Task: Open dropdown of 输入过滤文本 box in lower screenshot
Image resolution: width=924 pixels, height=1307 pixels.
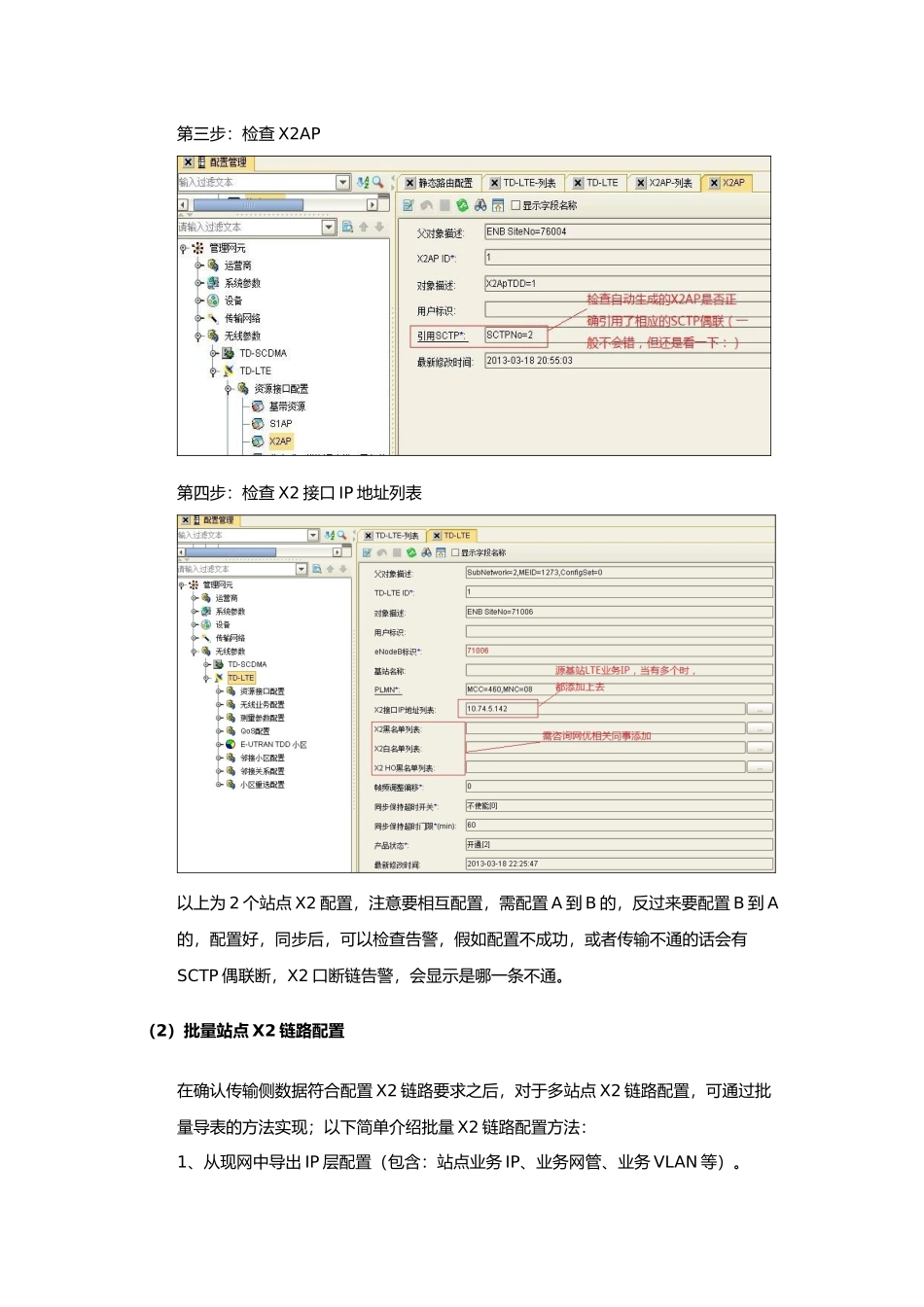Action: click(313, 536)
